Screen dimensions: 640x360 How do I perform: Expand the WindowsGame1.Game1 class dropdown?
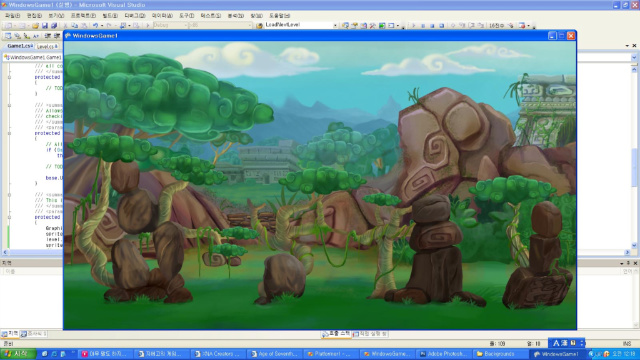(33, 57)
